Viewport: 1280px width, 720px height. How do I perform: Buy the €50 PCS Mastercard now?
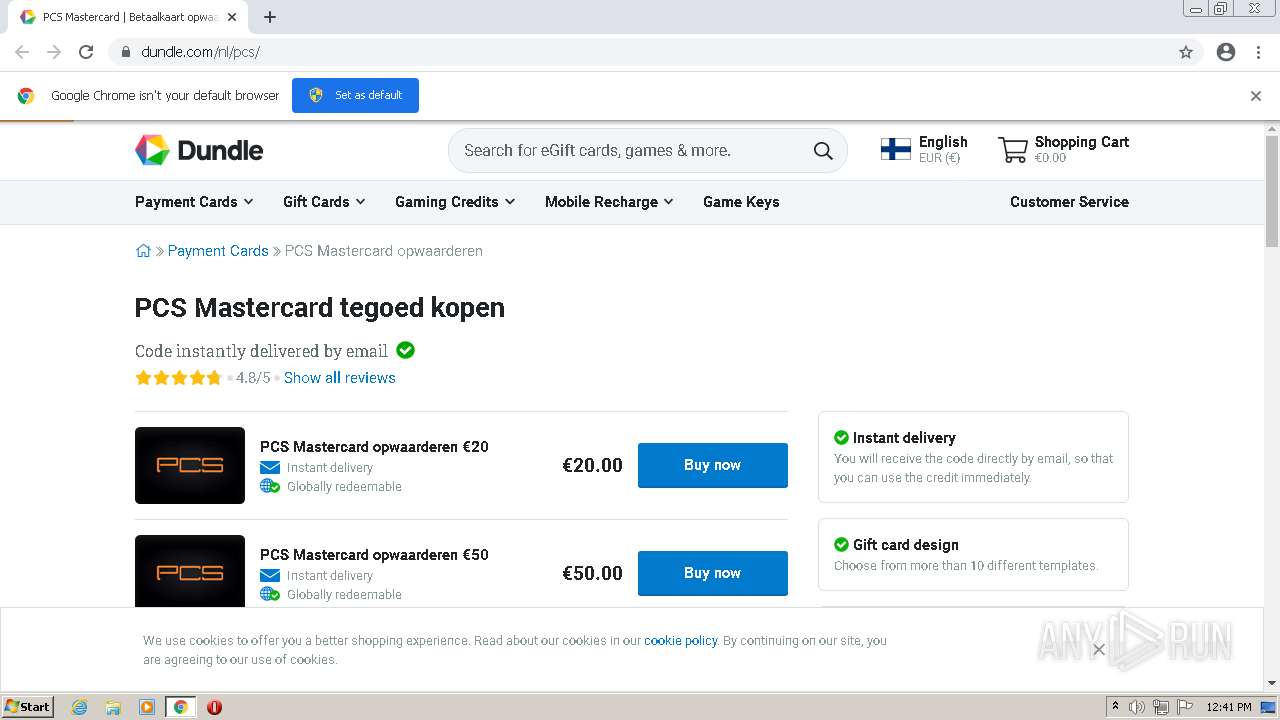tap(713, 573)
